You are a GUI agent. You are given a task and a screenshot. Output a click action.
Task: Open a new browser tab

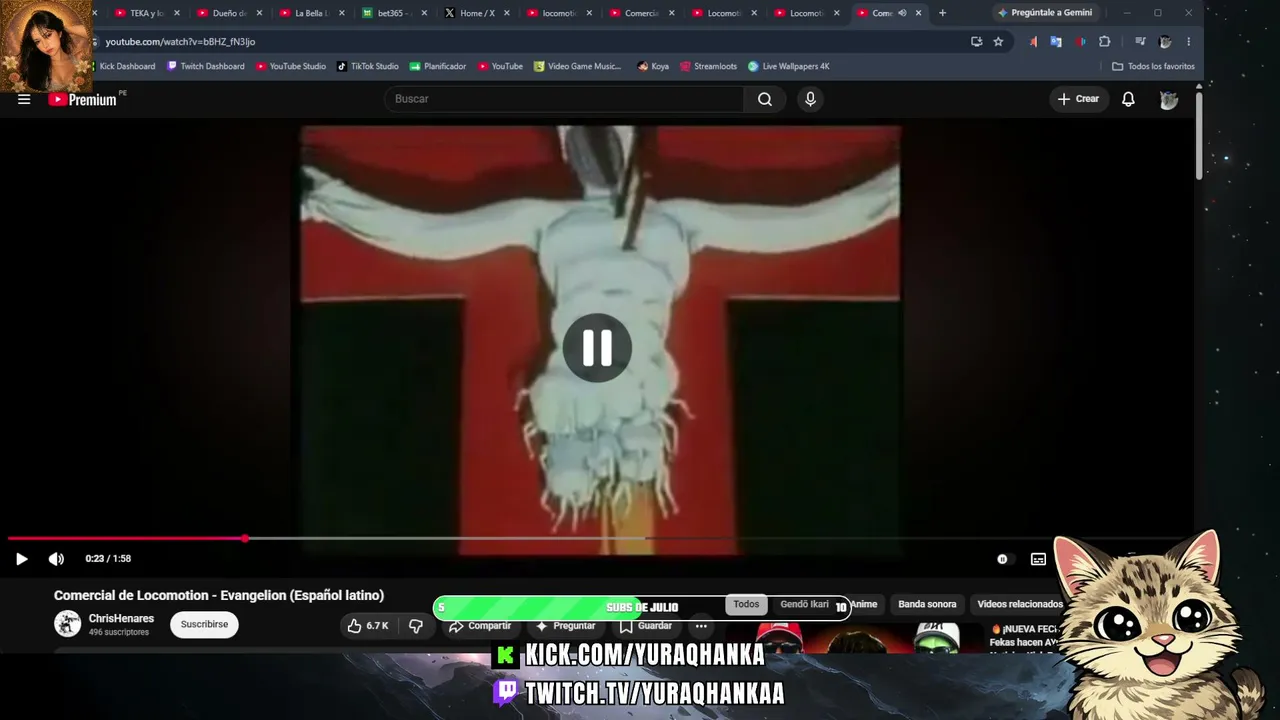942,13
